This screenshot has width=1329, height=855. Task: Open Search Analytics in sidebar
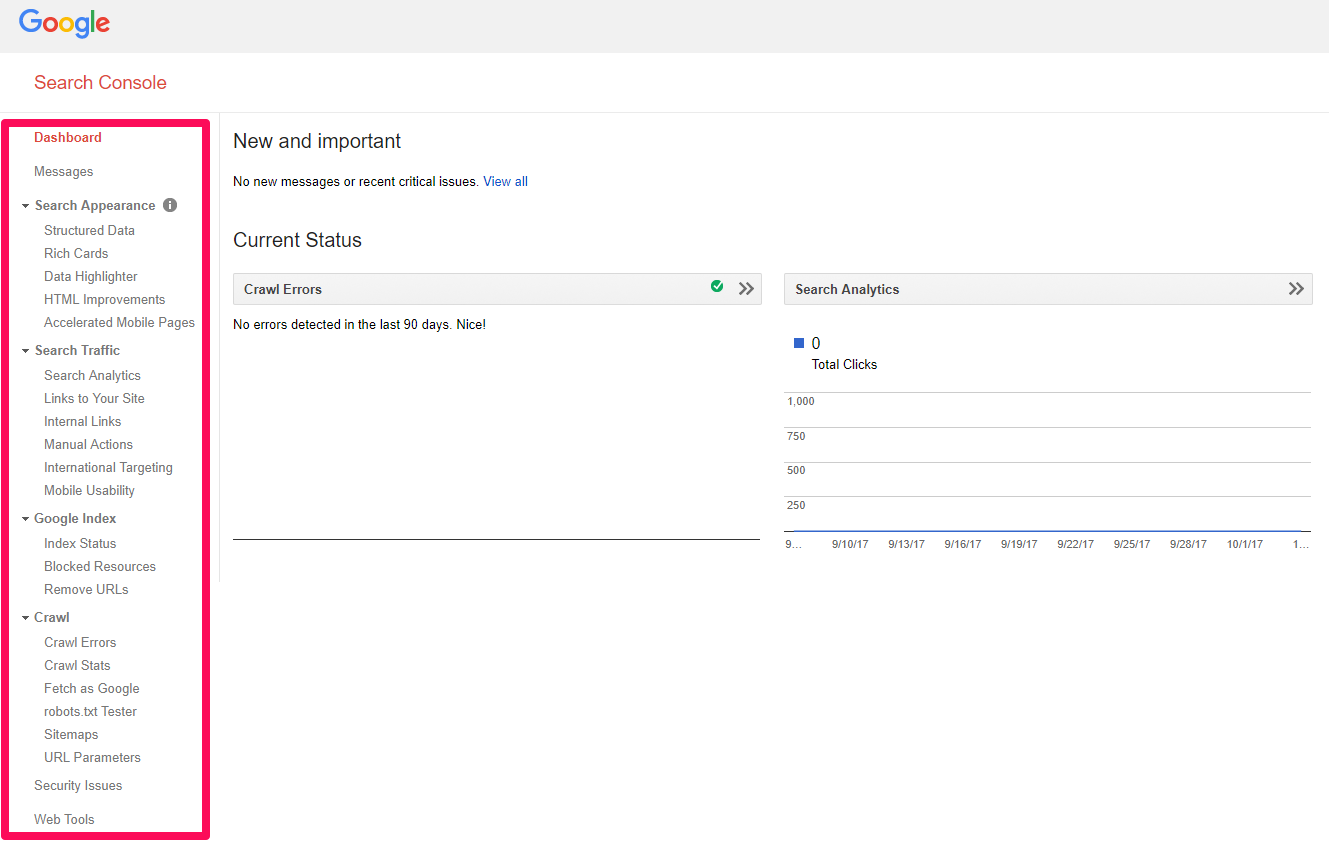point(92,375)
